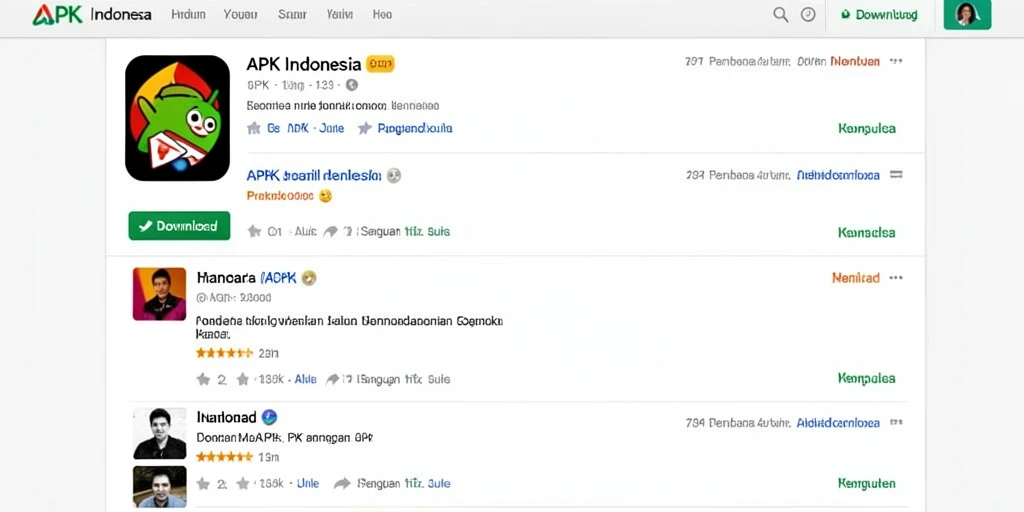Click the 'Gs ADK · Jate' link
The width and height of the screenshot is (1024, 512).
tap(306, 129)
